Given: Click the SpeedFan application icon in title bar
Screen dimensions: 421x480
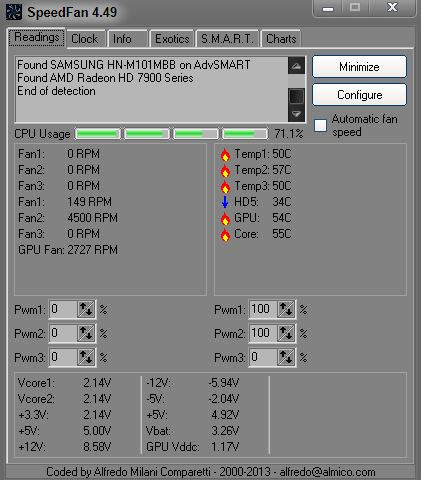Looking at the screenshot, I should [14, 12].
